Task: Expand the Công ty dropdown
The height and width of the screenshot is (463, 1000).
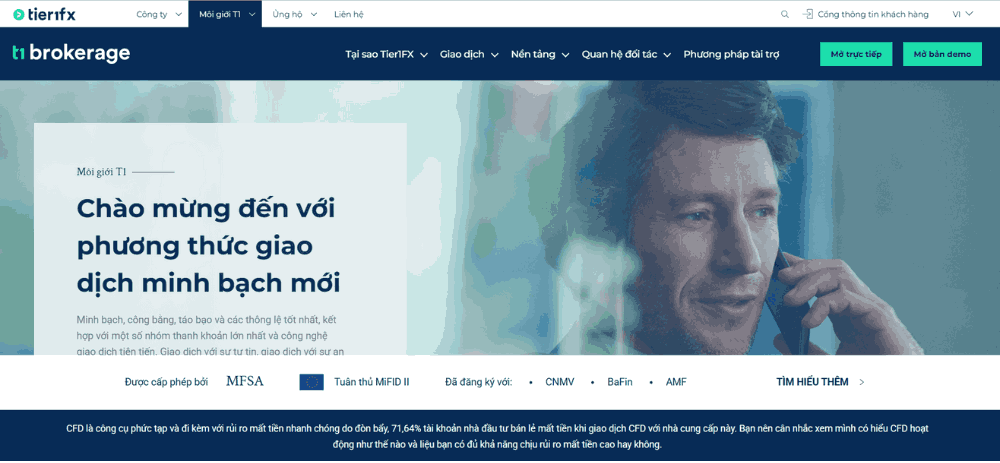Action: tap(159, 14)
